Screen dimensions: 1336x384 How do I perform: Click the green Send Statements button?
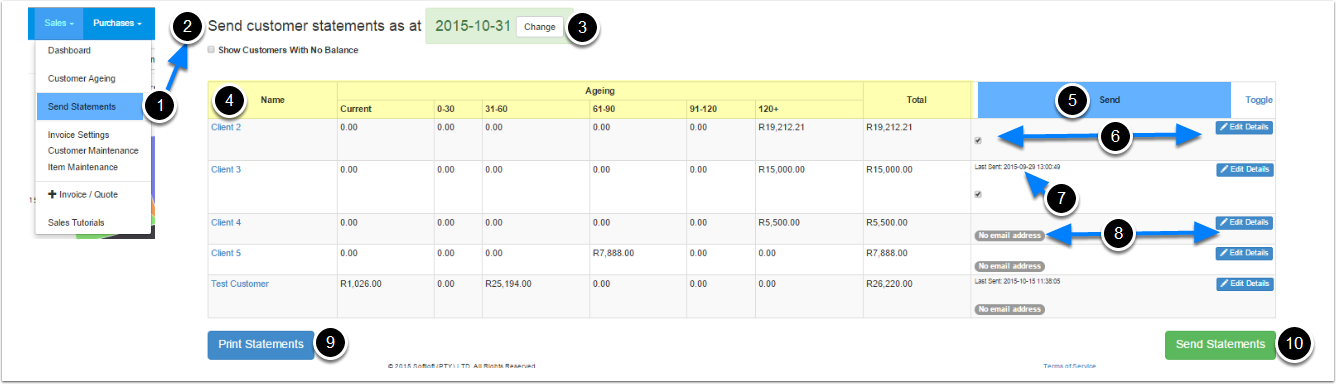coord(1220,344)
